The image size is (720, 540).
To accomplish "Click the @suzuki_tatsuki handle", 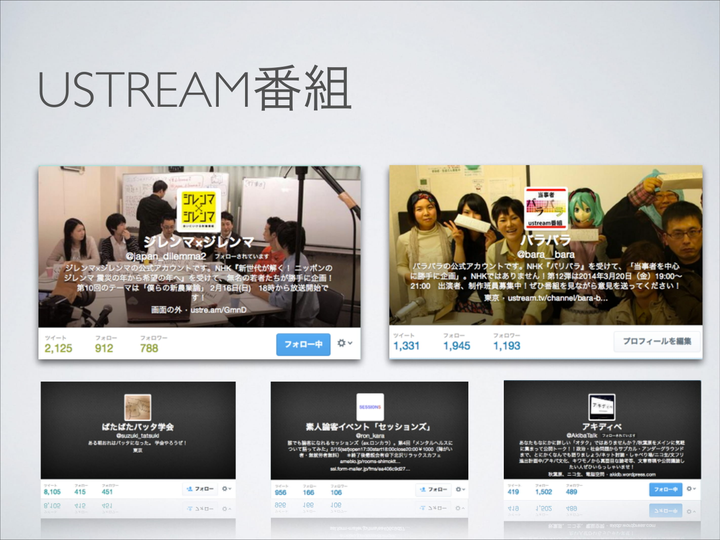I will pos(138,435).
